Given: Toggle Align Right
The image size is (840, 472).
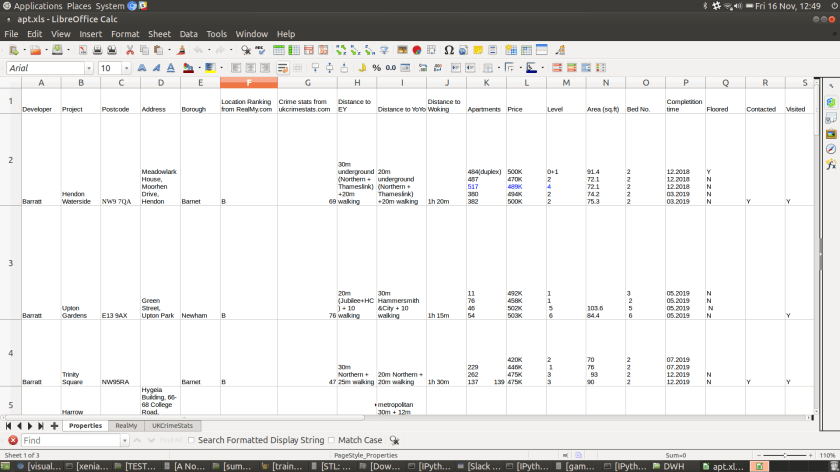Looking at the screenshot, I should pyautogui.click(x=265, y=68).
